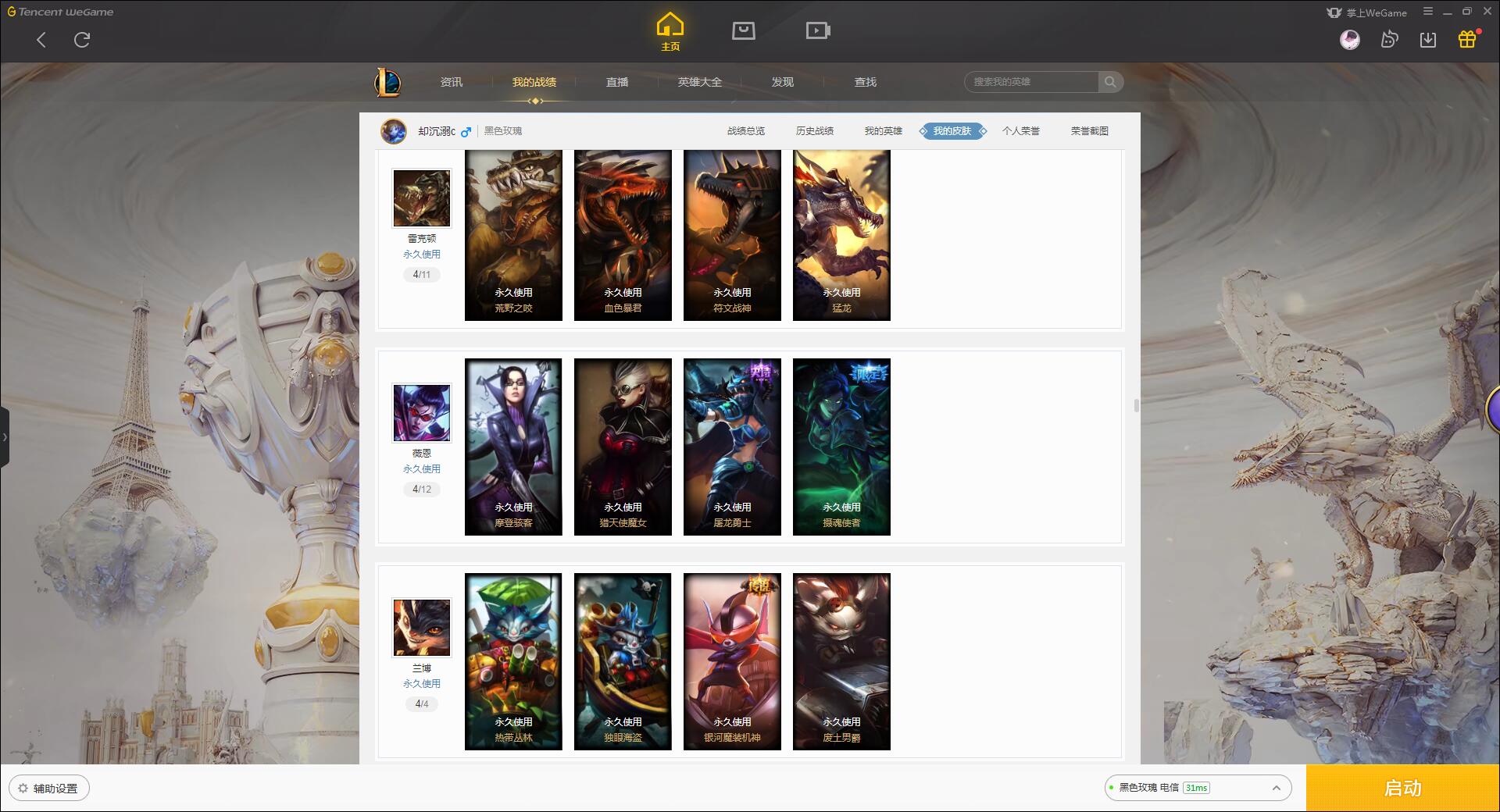
Task: Open the gift box icon
Action: [1467, 39]
